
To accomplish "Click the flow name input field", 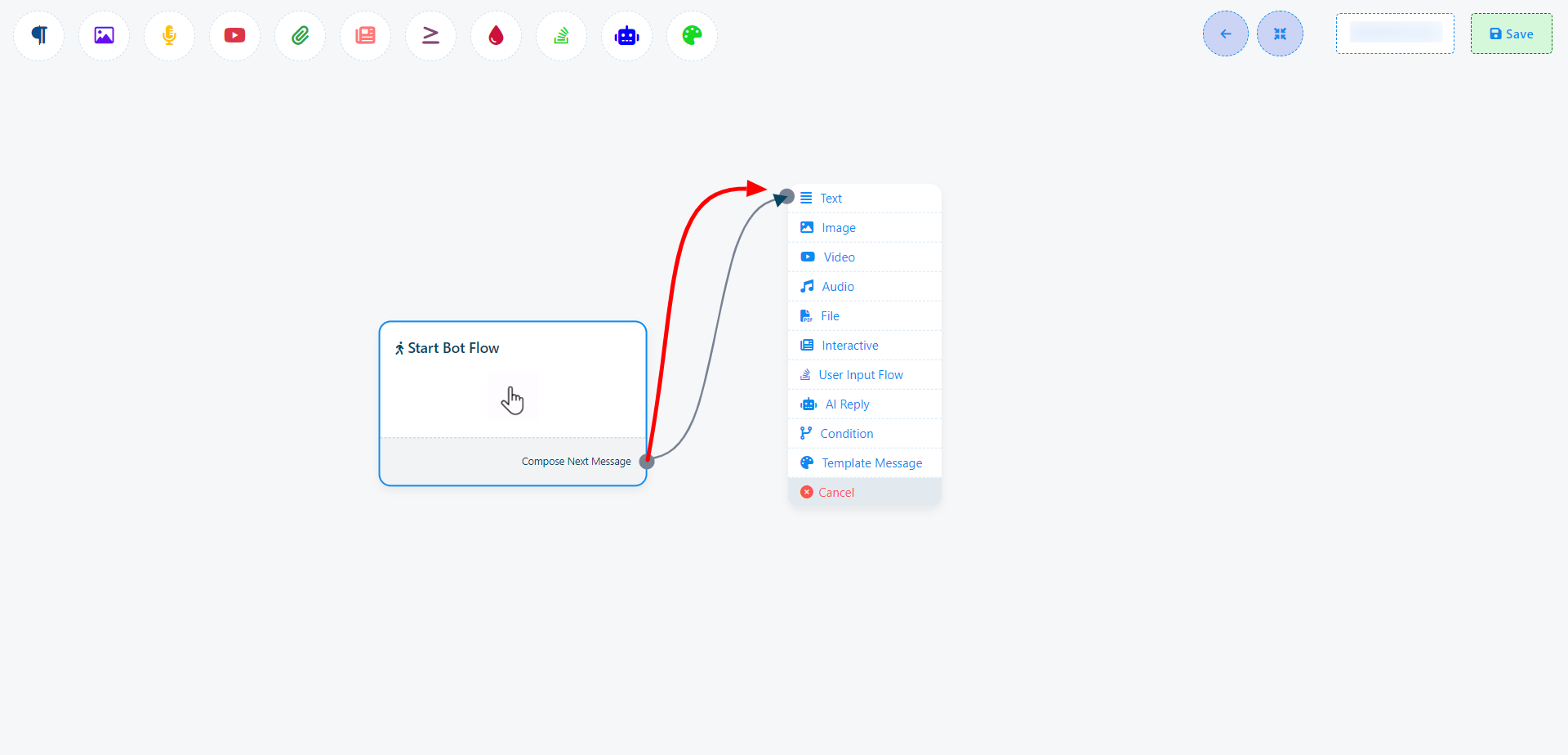I will click(1395, 34).
